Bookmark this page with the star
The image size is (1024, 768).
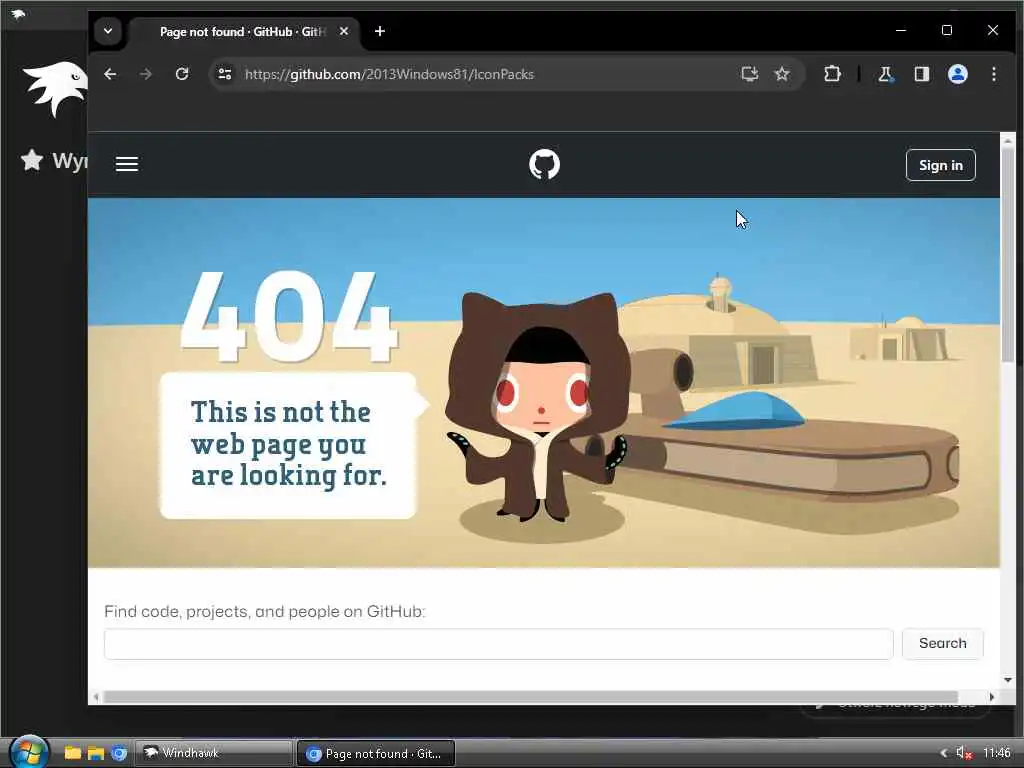[782, 74]
